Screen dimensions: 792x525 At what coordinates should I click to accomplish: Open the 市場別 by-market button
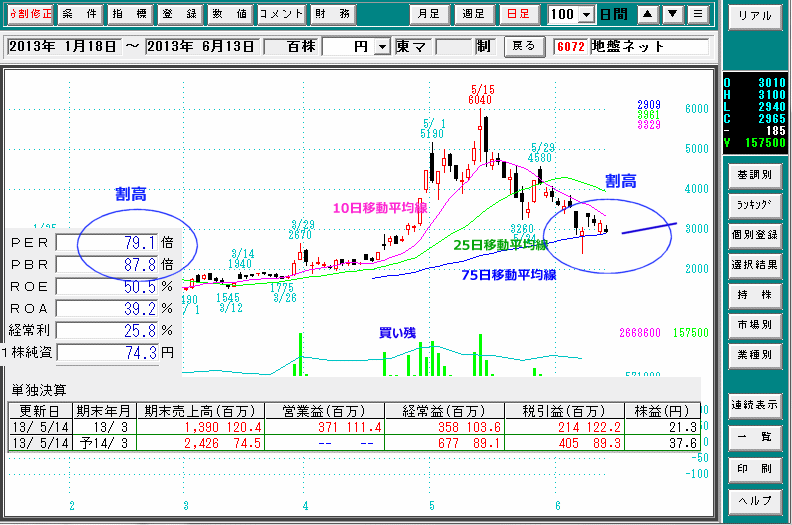pos(755,325)
